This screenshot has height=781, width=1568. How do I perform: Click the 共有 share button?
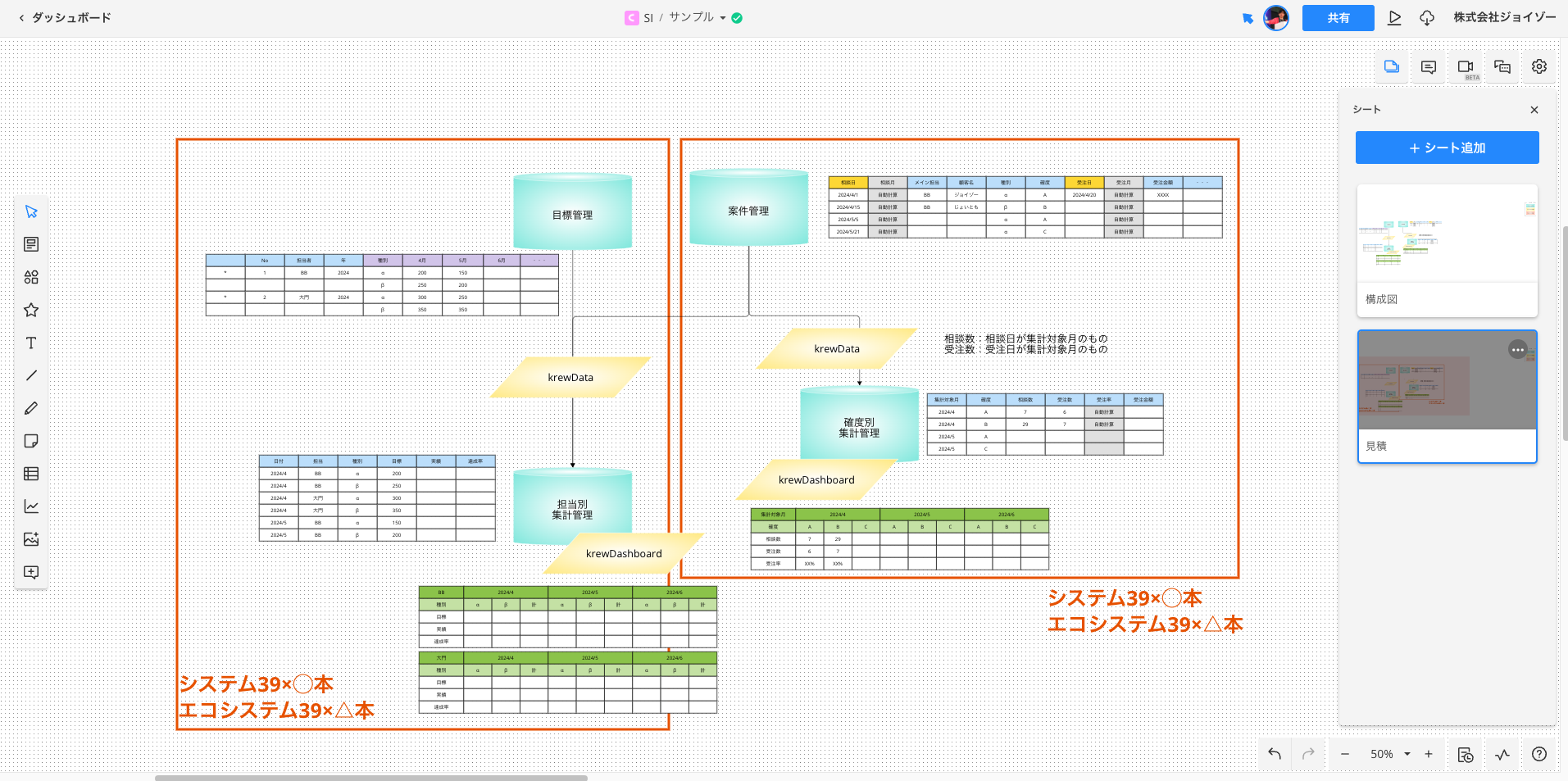tap(1338, 18)
